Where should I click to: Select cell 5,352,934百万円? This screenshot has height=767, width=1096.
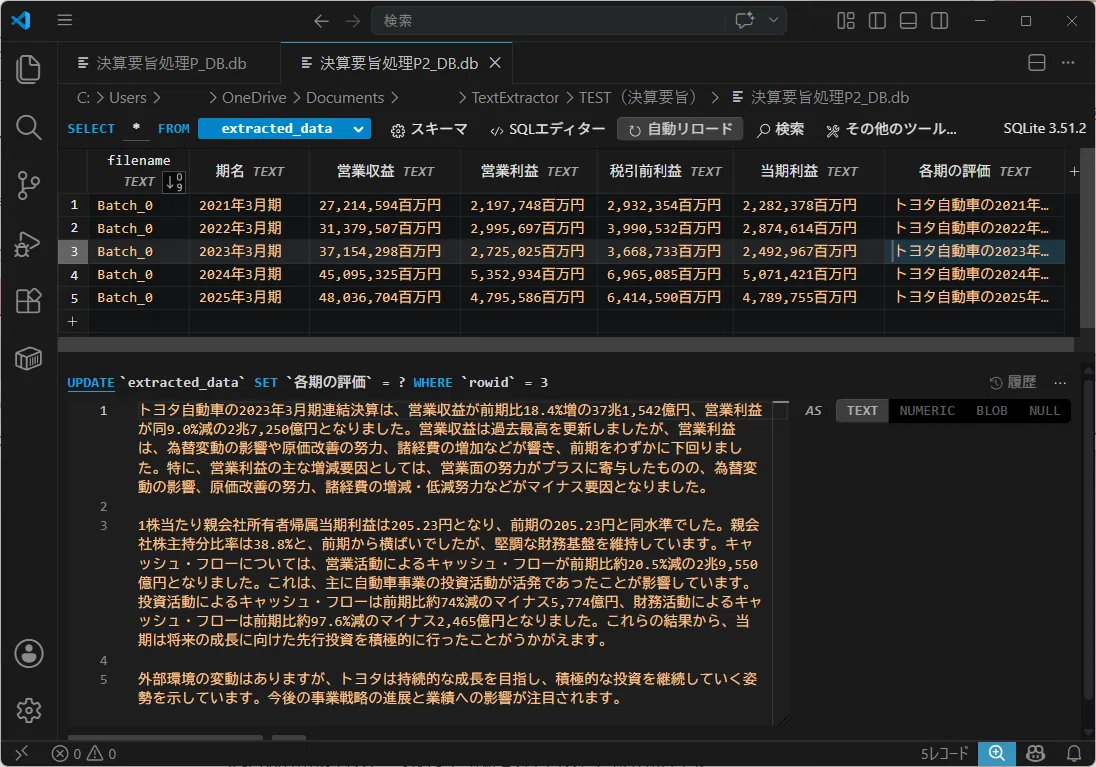[529, 274]
